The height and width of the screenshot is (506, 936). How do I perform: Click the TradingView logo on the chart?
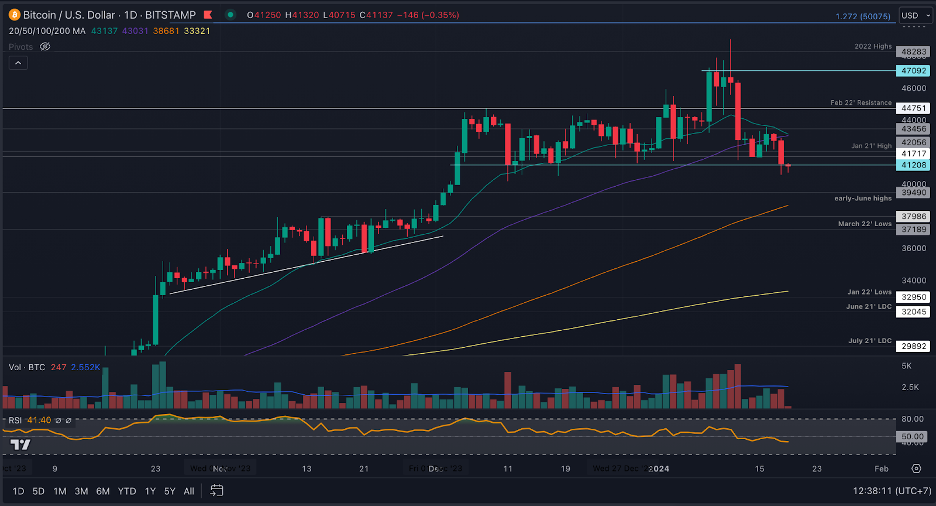click(x=20, y=445)
